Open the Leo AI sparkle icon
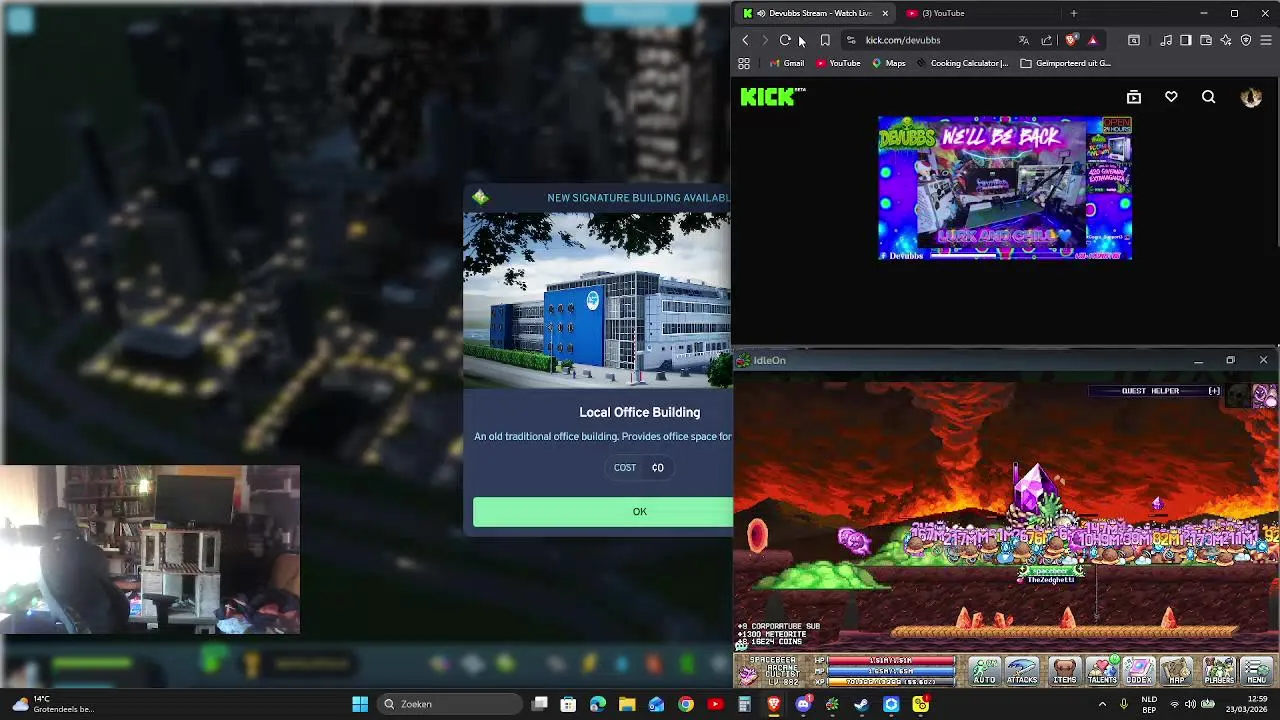Image resolution: width=1280 pixels, height=720 pixels. point(1226,40)
